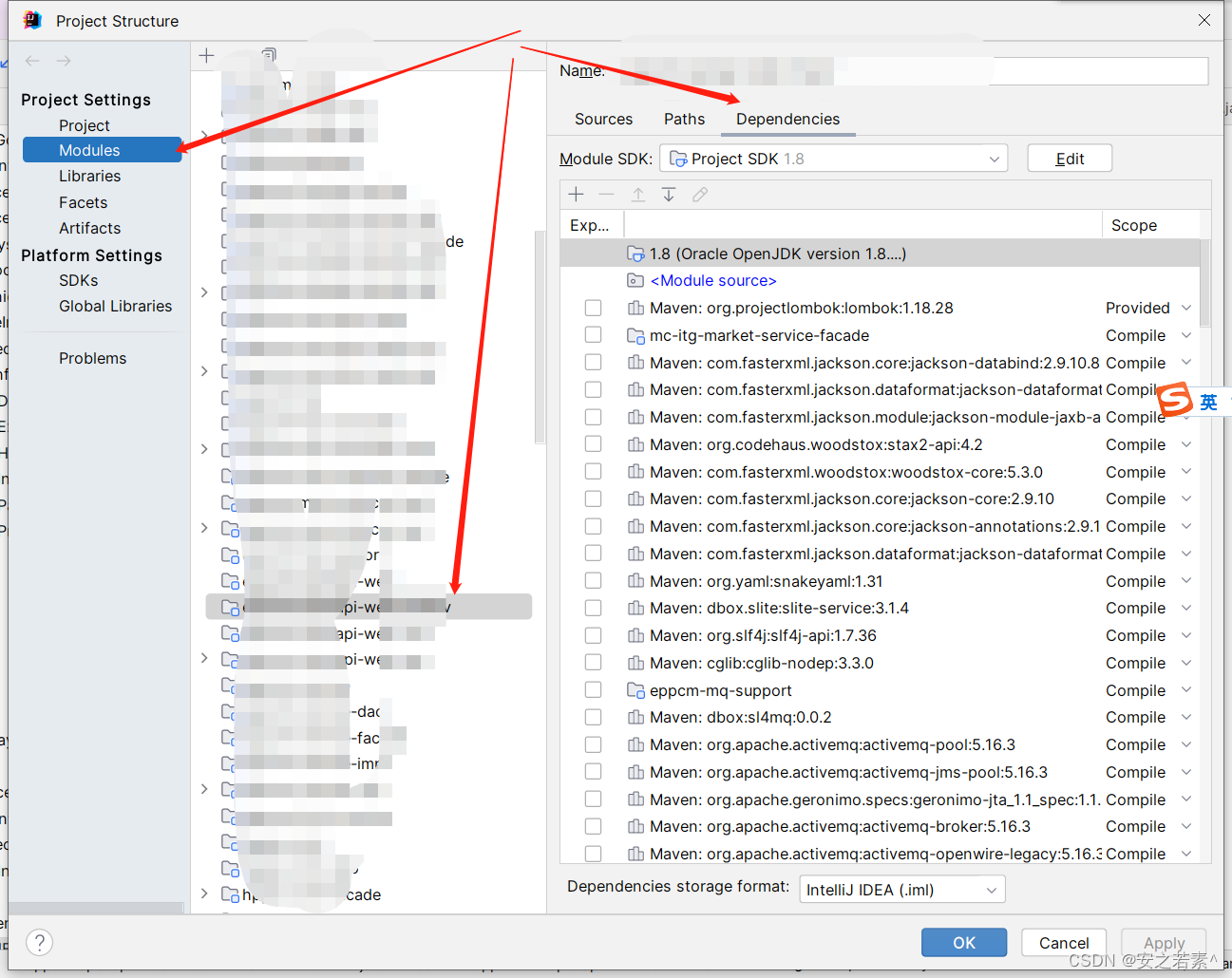Image resolution: width=1232 pixels, height=978 pixels.
Task: Open scope dropdown for snakeyaml:1.31
Action: 1186,581
